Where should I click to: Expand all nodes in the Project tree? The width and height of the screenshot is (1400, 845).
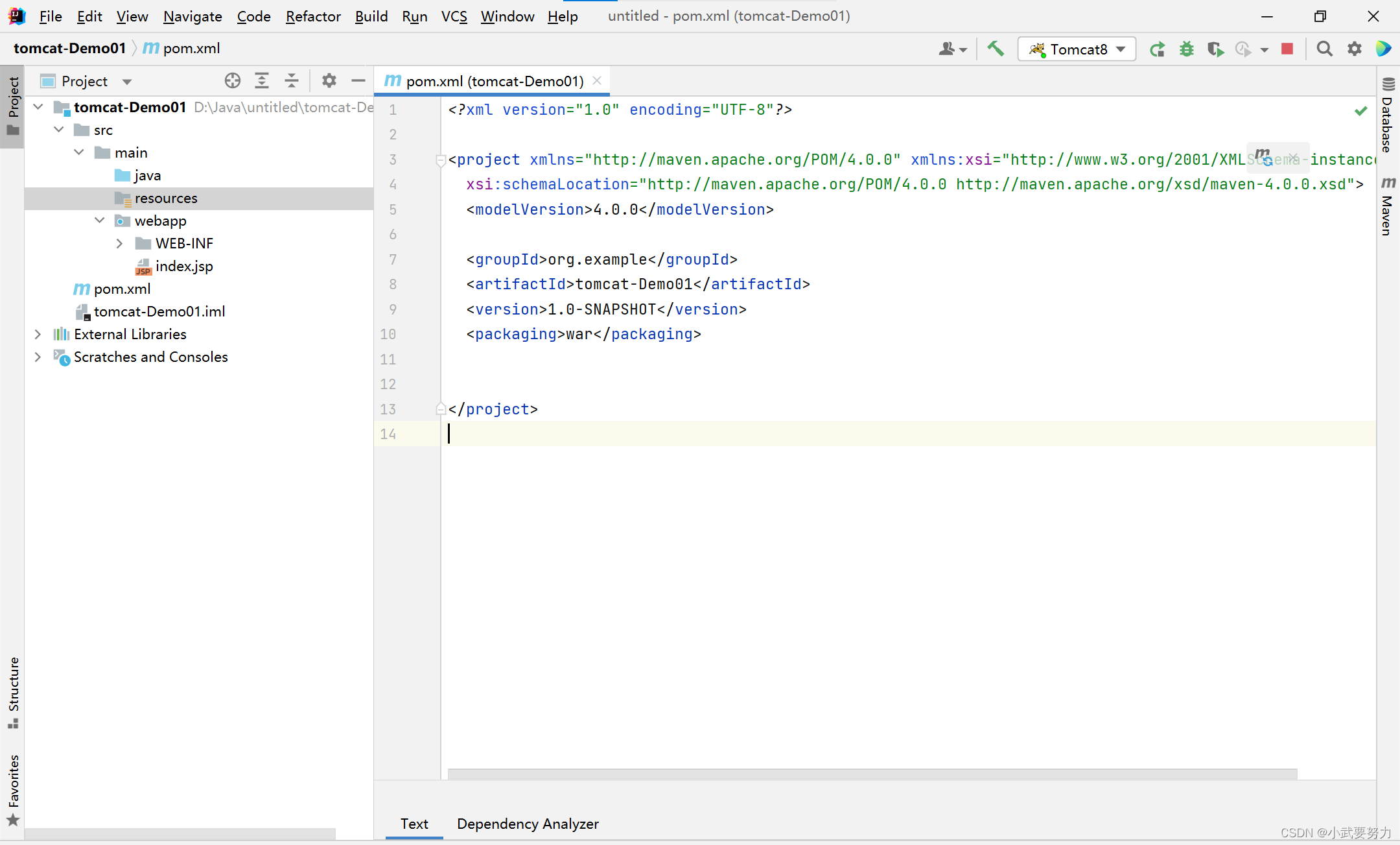tap(262, 81)
